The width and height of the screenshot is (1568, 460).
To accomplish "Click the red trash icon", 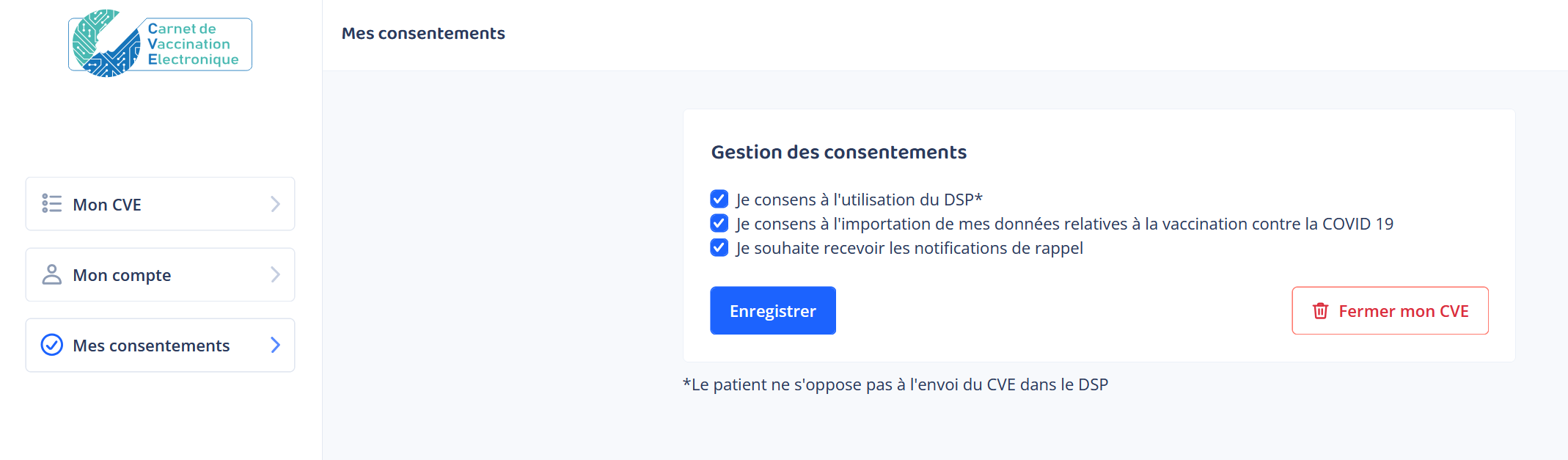I will coord(1320,311).
